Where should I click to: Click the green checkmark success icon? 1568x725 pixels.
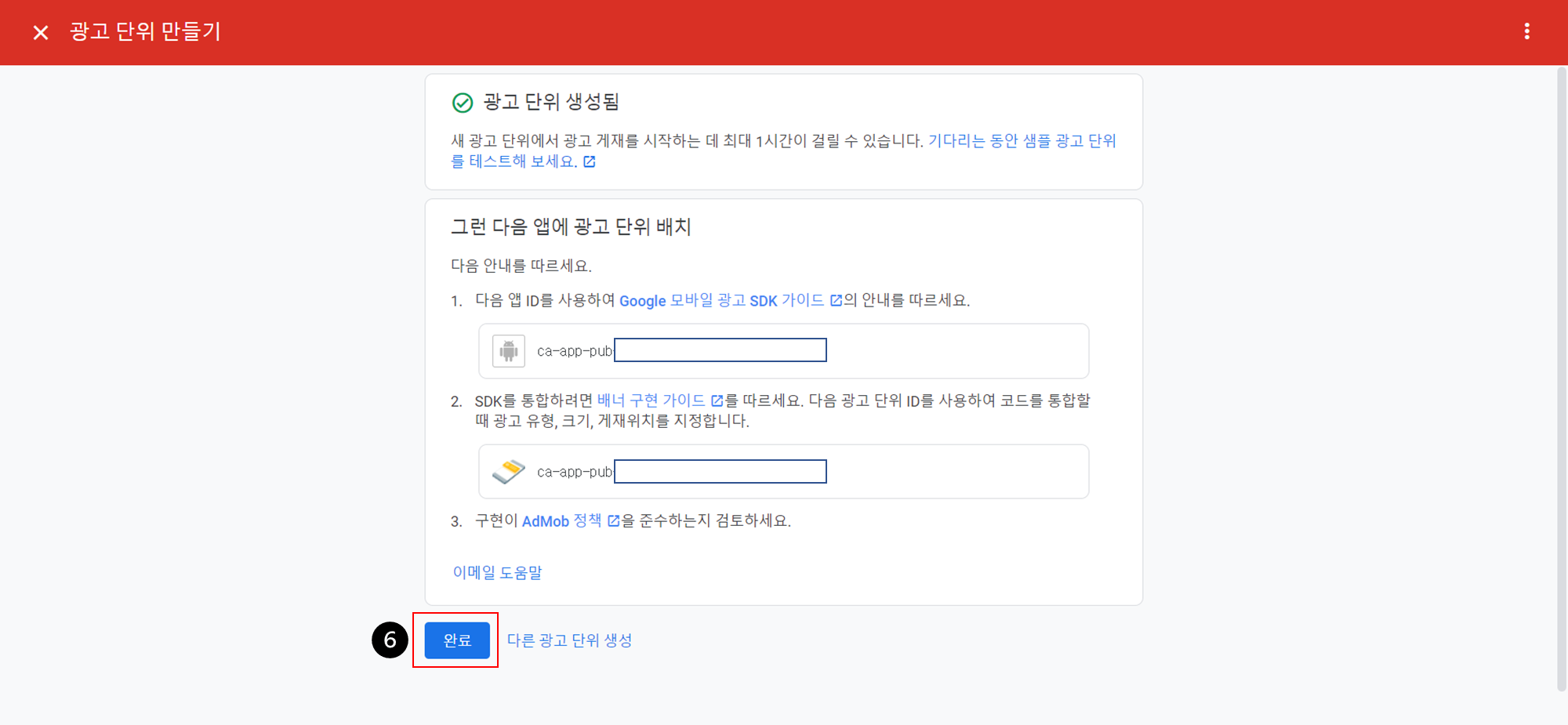click(463, 103)
